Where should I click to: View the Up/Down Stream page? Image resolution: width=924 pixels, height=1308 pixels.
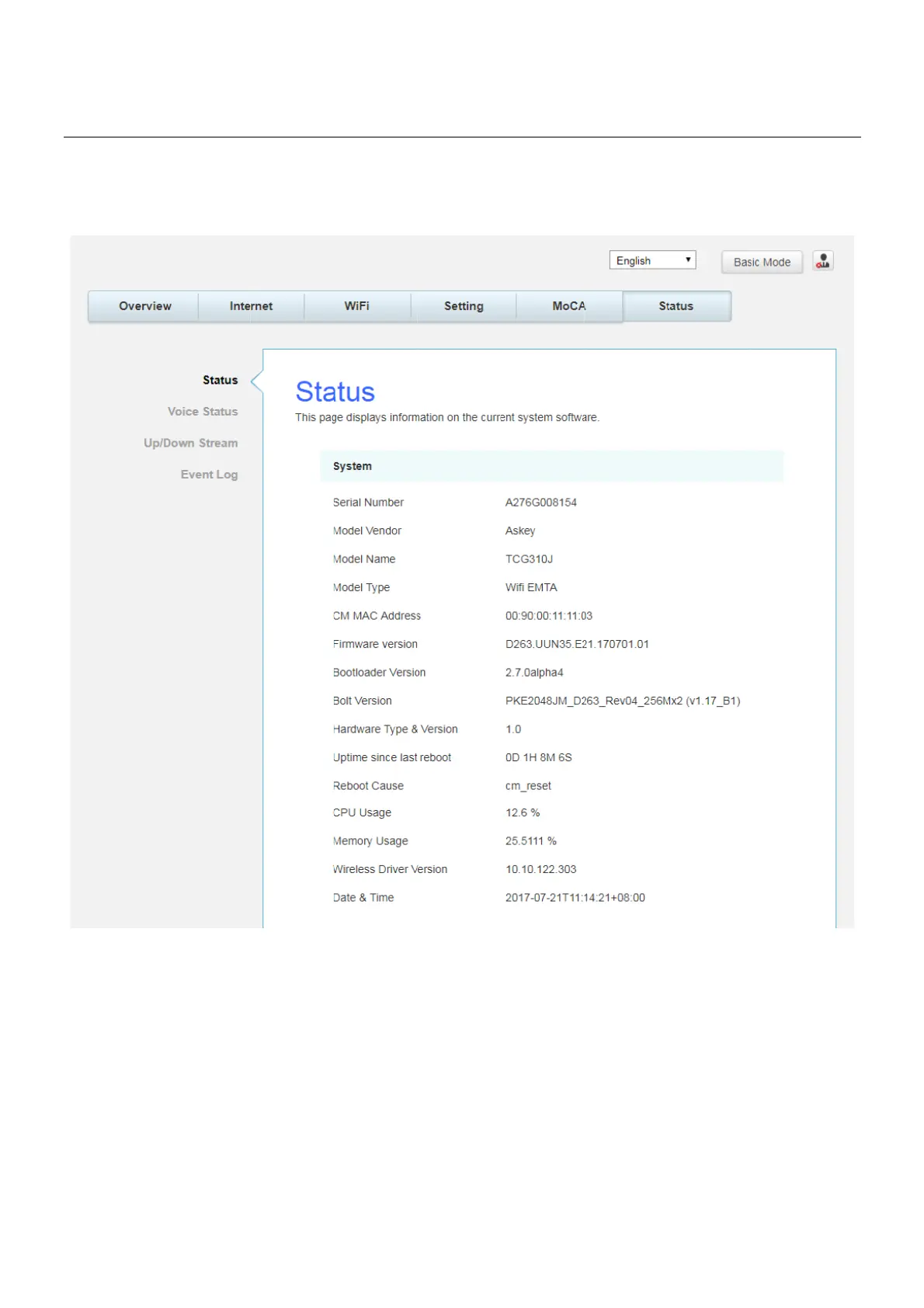click(x=190, y=443)
